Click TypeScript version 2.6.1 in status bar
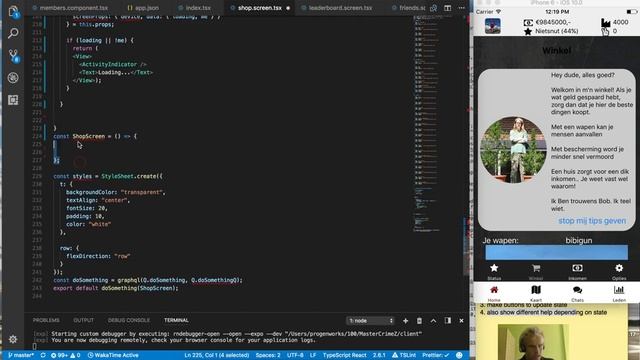 tap(379, 355)
